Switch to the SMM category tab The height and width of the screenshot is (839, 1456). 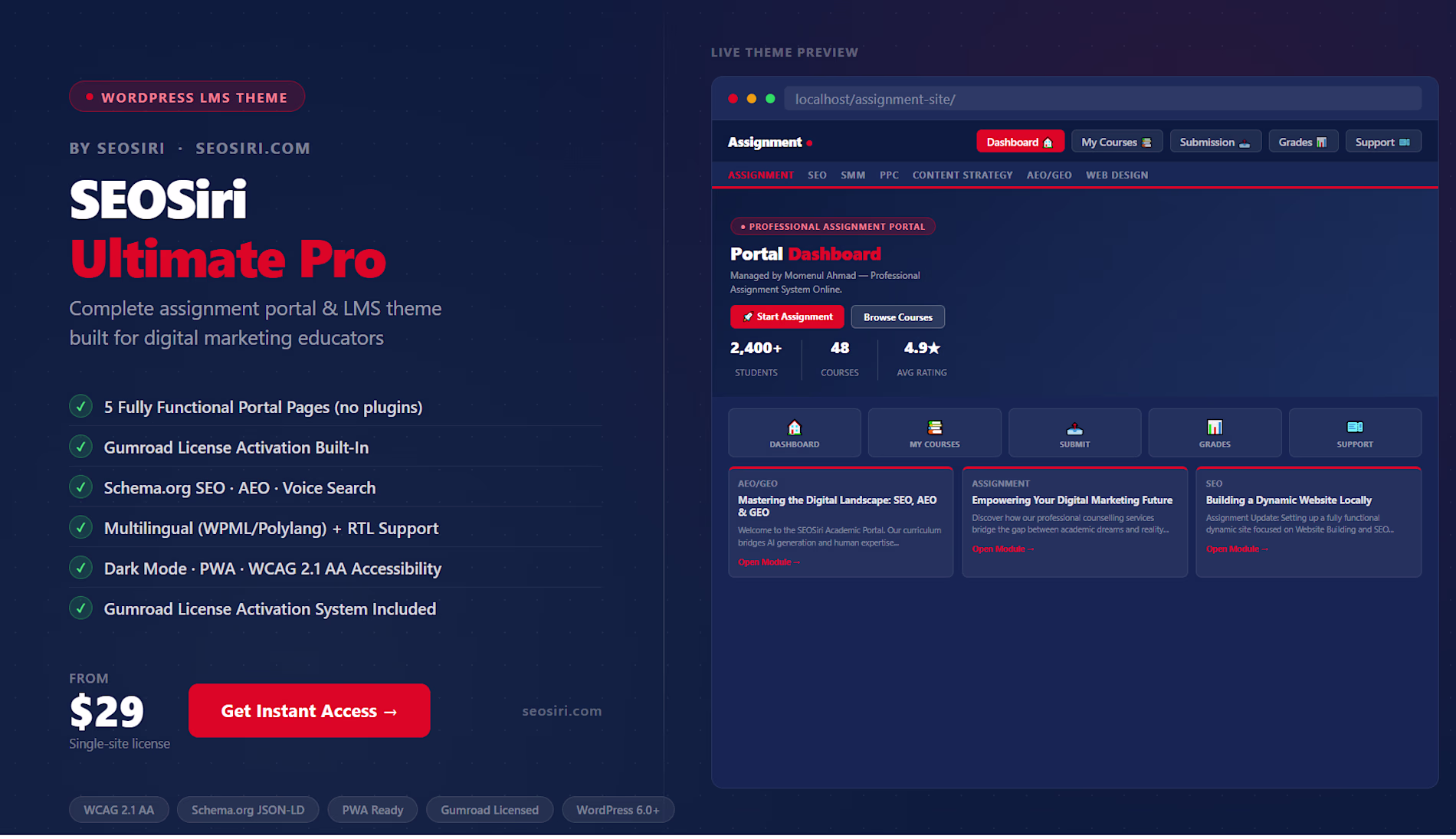coord(853,175)
